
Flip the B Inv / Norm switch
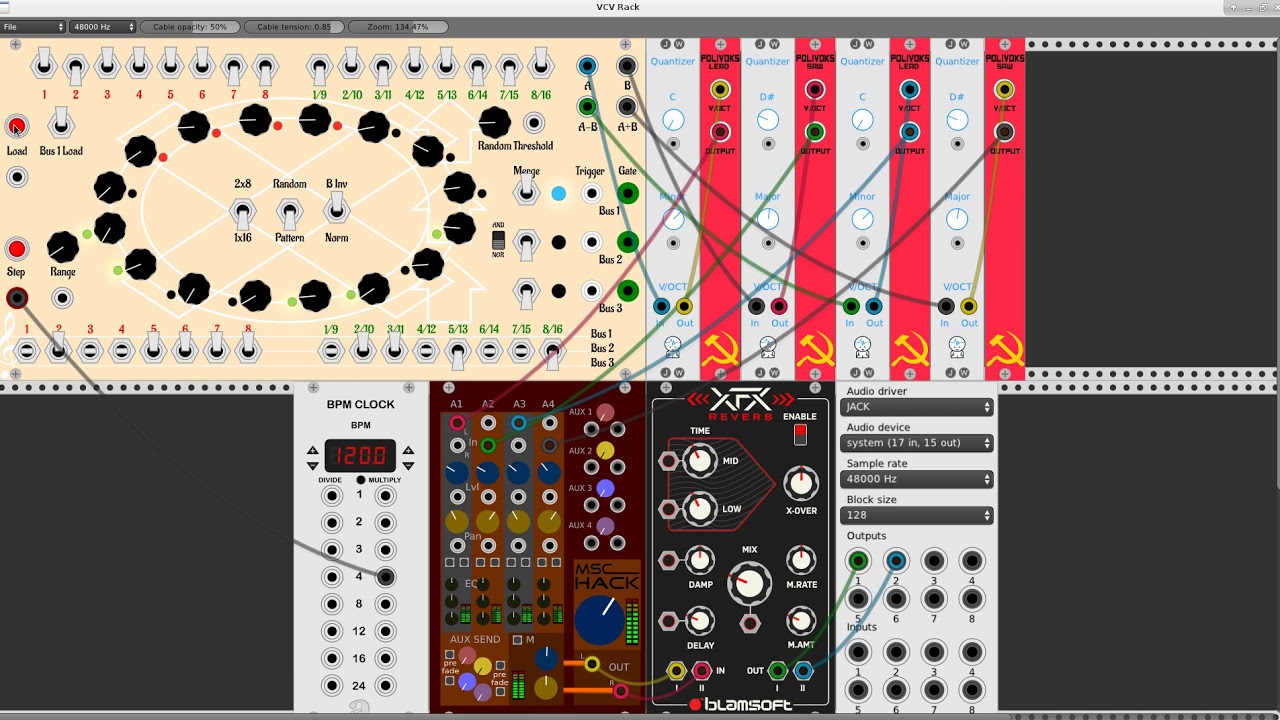(x=337, y=207)
